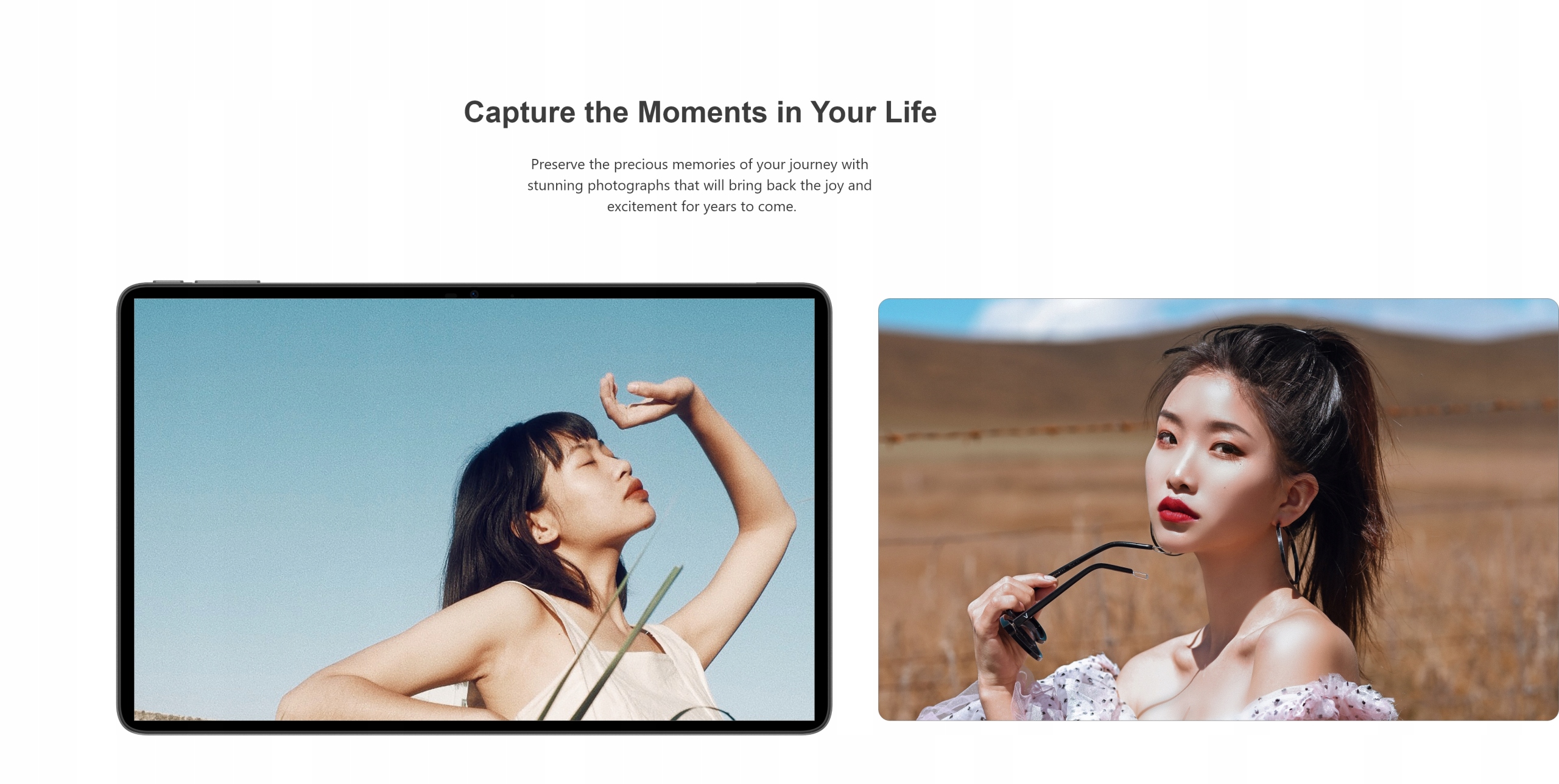
Task: Click the hoop earring in the portrait photo
Action: pyautogui.click(x=1289, y=554)
